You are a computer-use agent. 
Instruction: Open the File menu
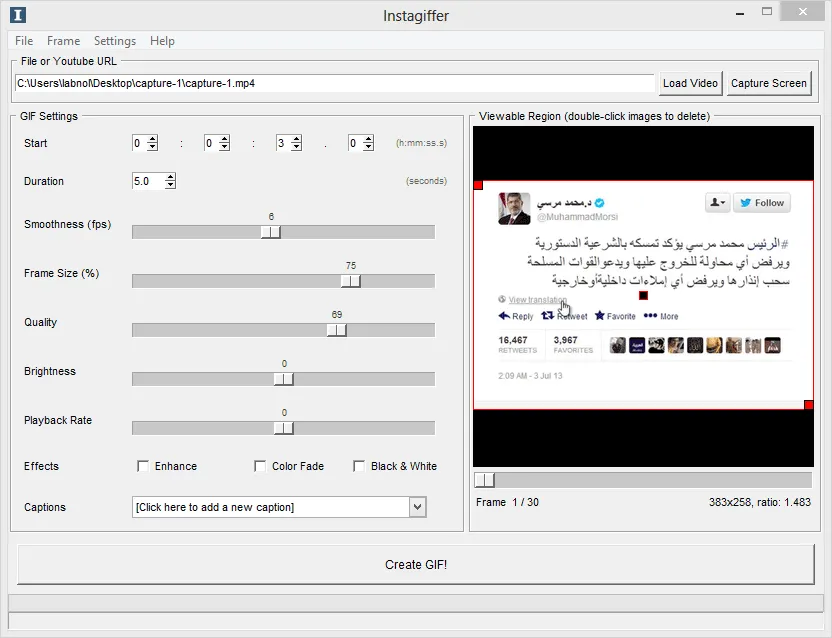[23, 41]
